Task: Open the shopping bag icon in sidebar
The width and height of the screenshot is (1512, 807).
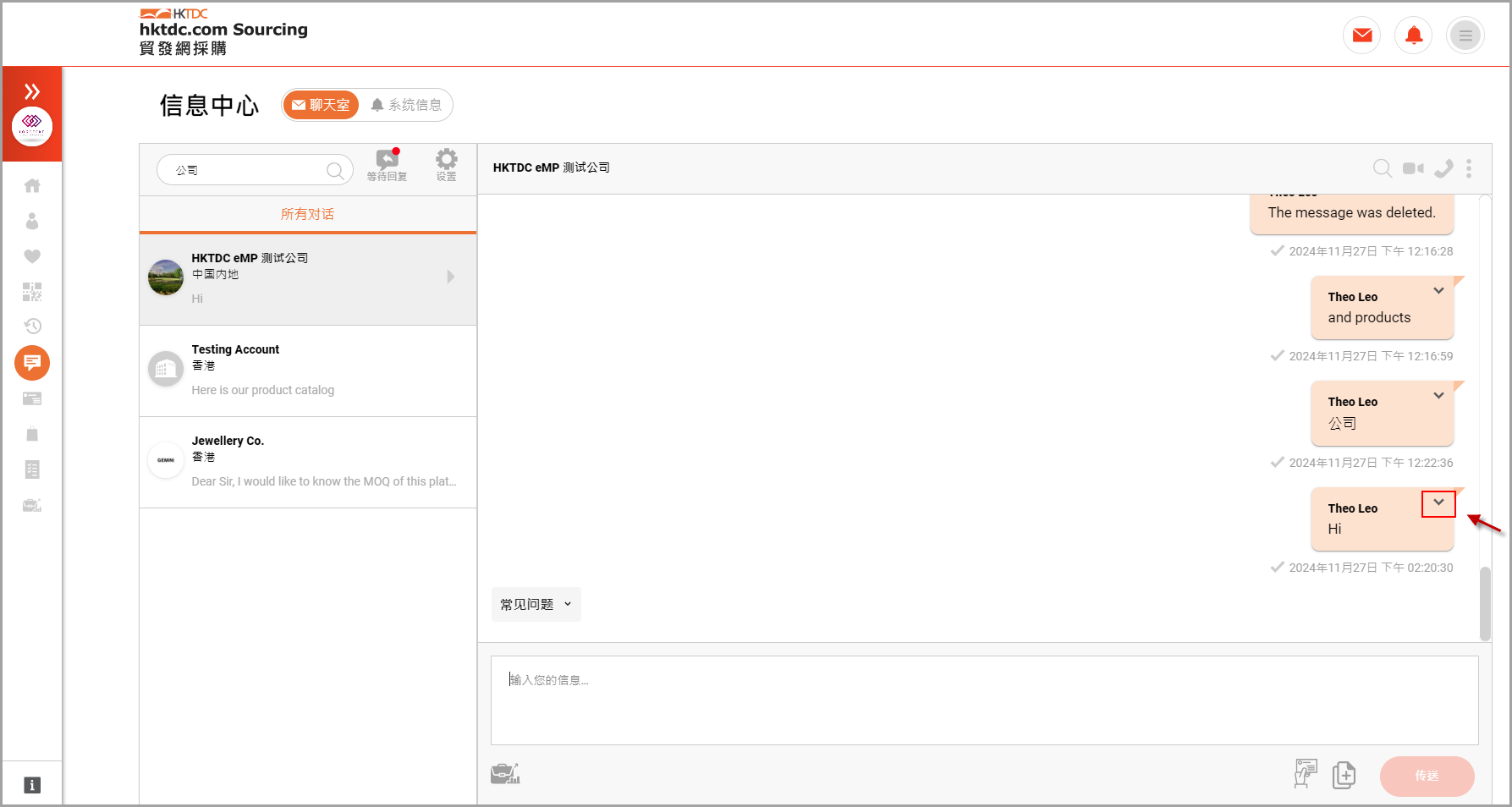Action: (x=32, y=434)
